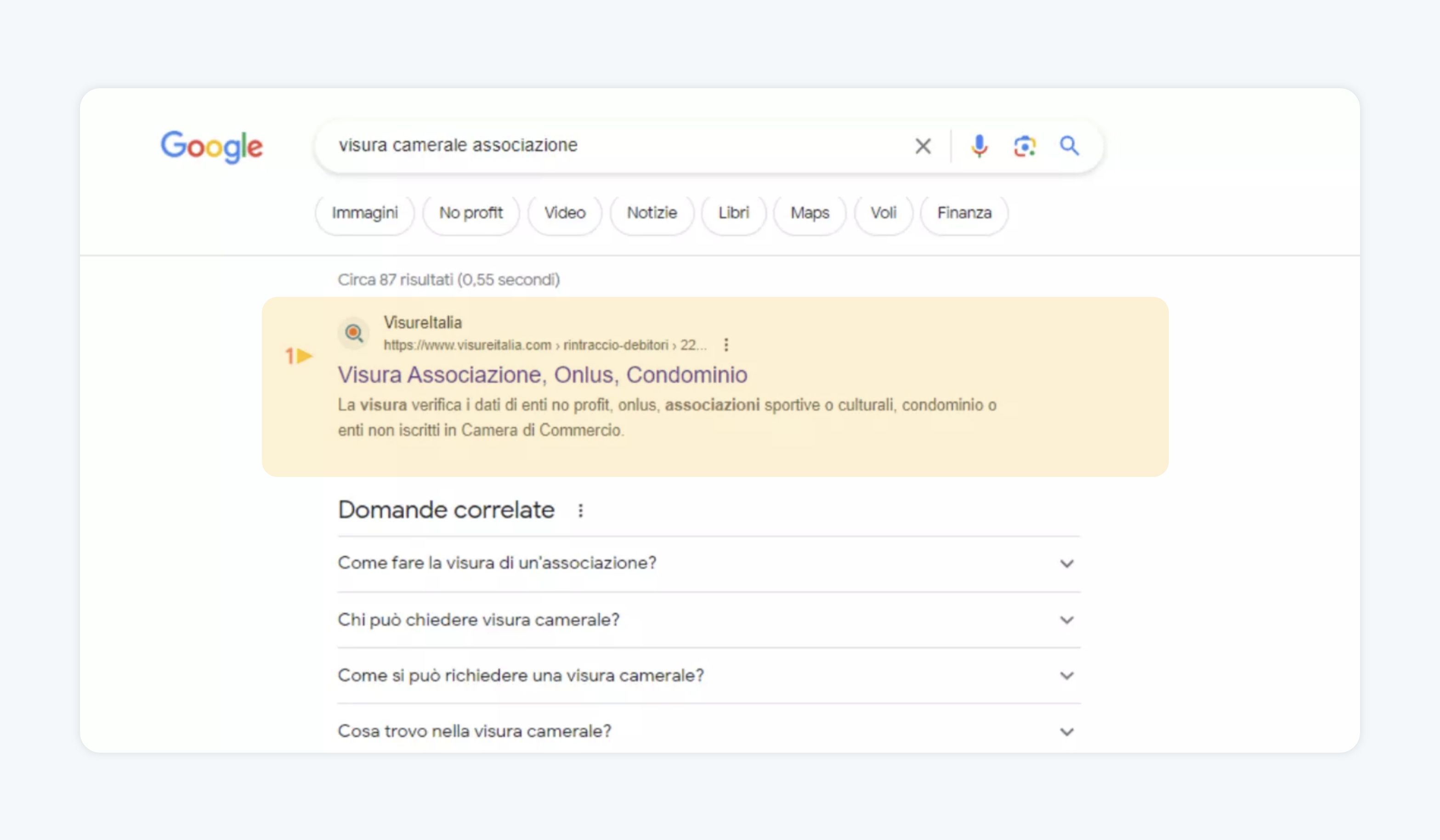Expand 'Chi può chiedere visura camerale?'
Image resolution: width=1440 pixels, height=840 pixels.
(x=709, y=620)
